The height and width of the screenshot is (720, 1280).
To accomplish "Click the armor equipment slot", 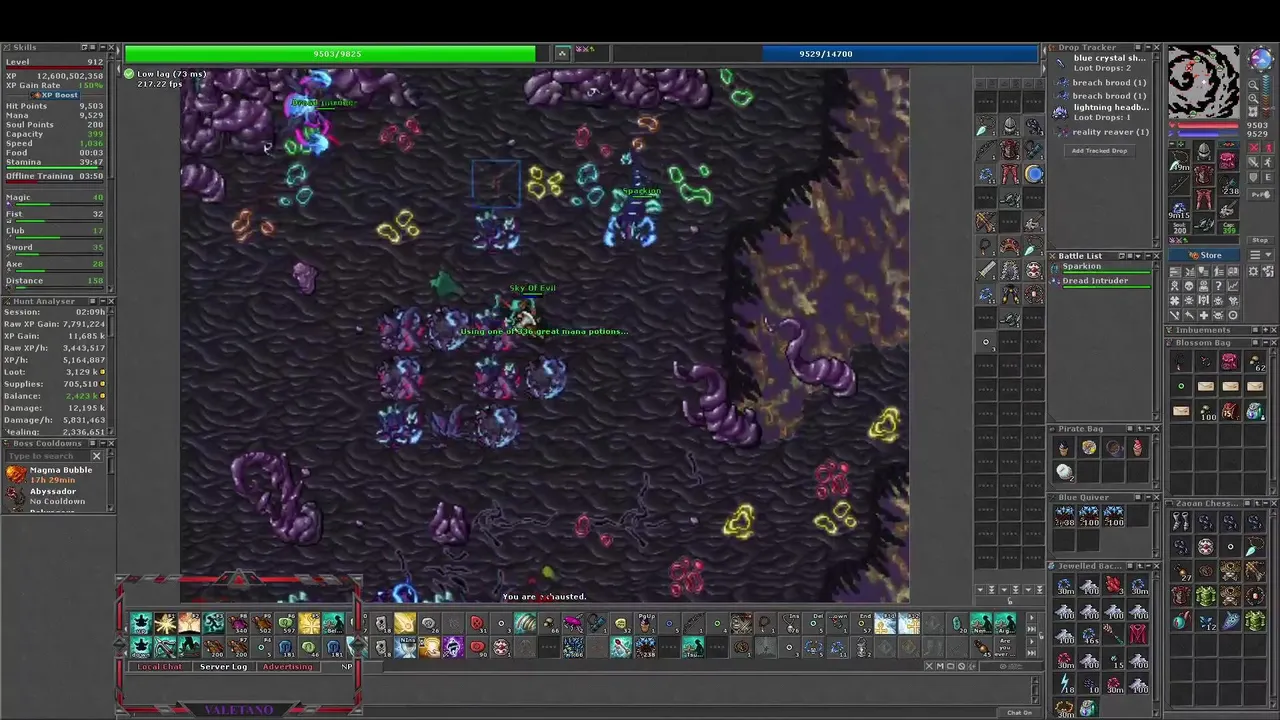I will pos(1203,174).
